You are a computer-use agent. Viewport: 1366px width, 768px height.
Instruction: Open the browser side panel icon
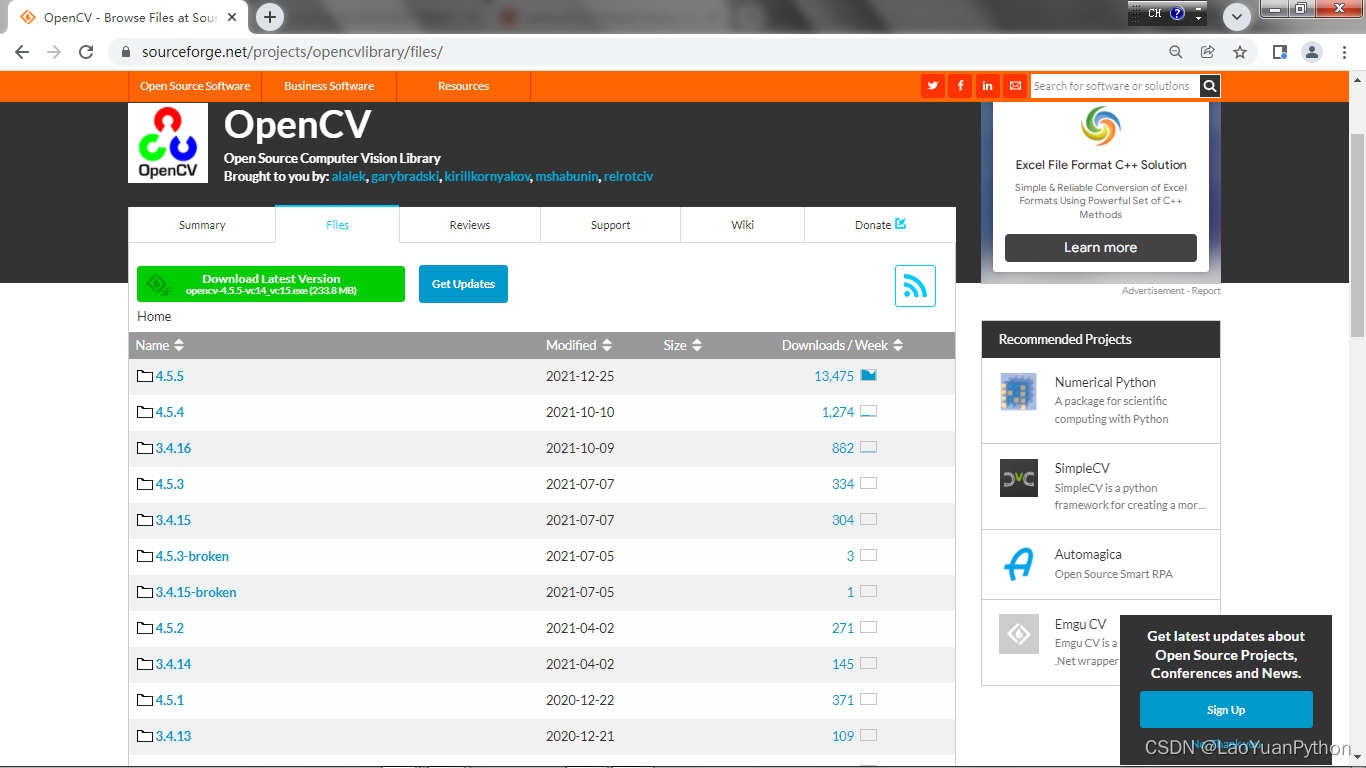tap(1280, 52)
